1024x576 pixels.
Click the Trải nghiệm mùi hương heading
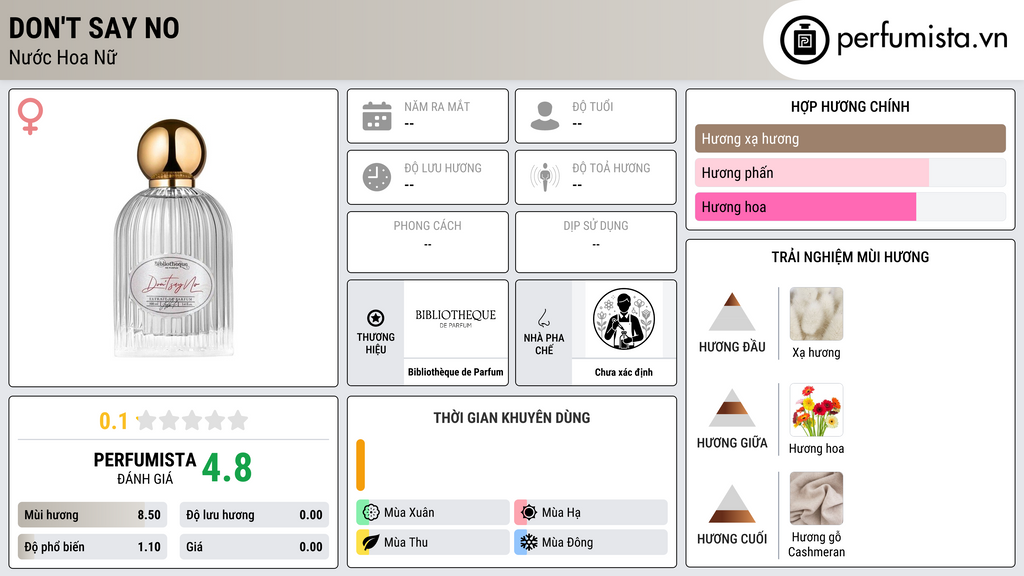pos(850,257)
